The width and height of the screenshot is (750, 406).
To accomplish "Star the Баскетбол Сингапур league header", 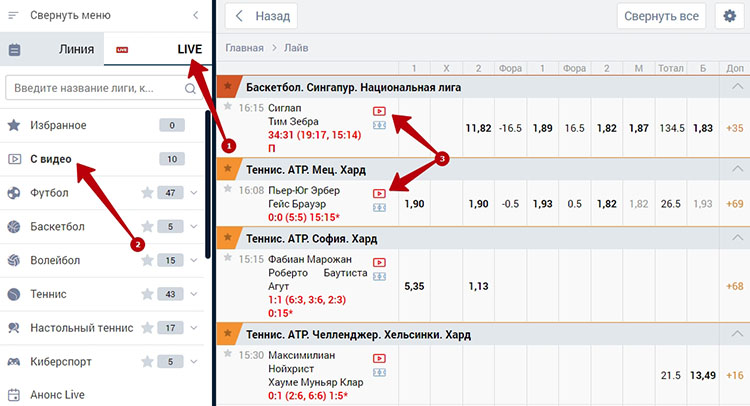I will [229, 87].
